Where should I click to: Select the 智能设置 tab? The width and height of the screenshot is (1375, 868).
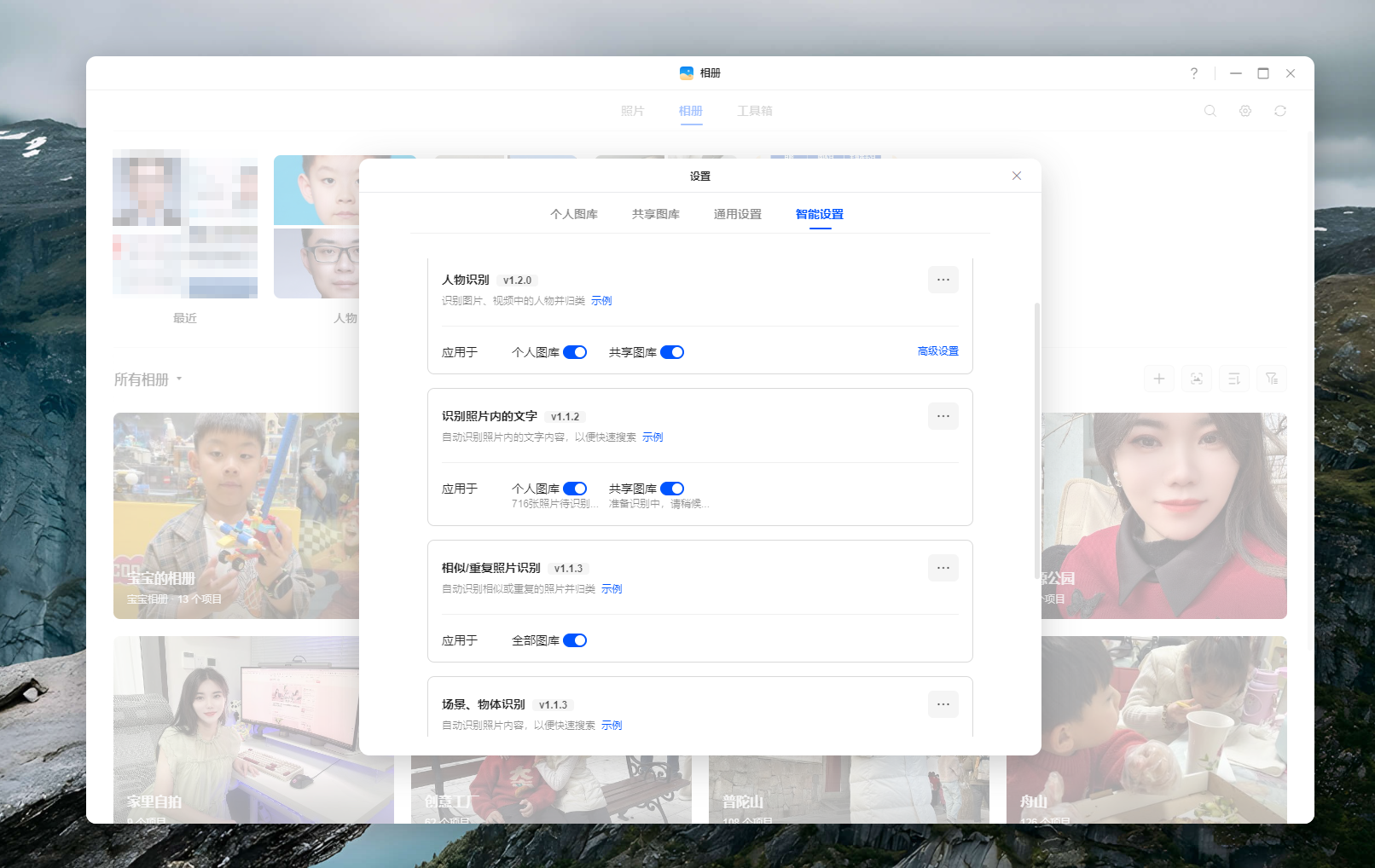point(820,214)
